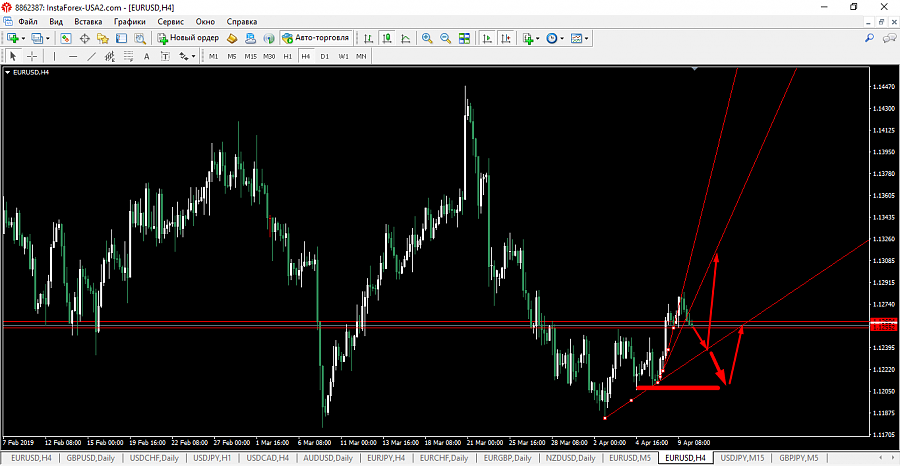Select the cursor arrow tool
Screen dimensions: 900x466
13,56
